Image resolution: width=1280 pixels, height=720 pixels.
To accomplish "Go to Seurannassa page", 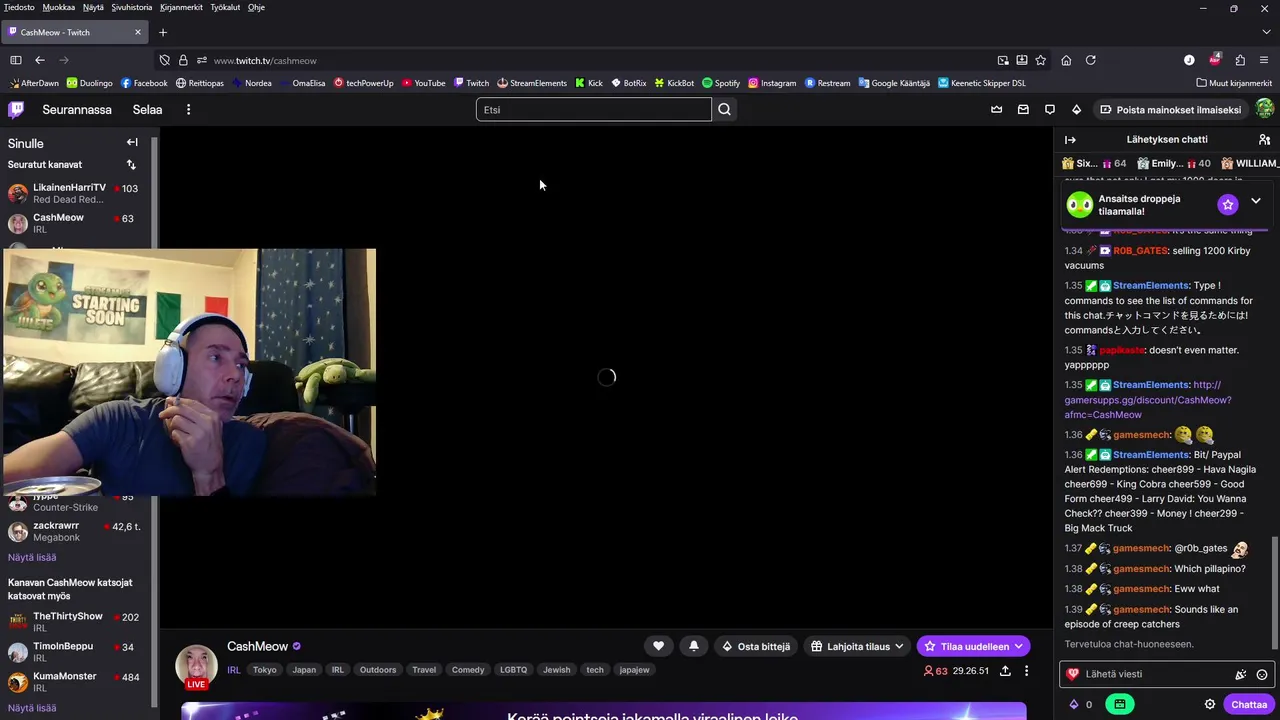I will [77, 110].
